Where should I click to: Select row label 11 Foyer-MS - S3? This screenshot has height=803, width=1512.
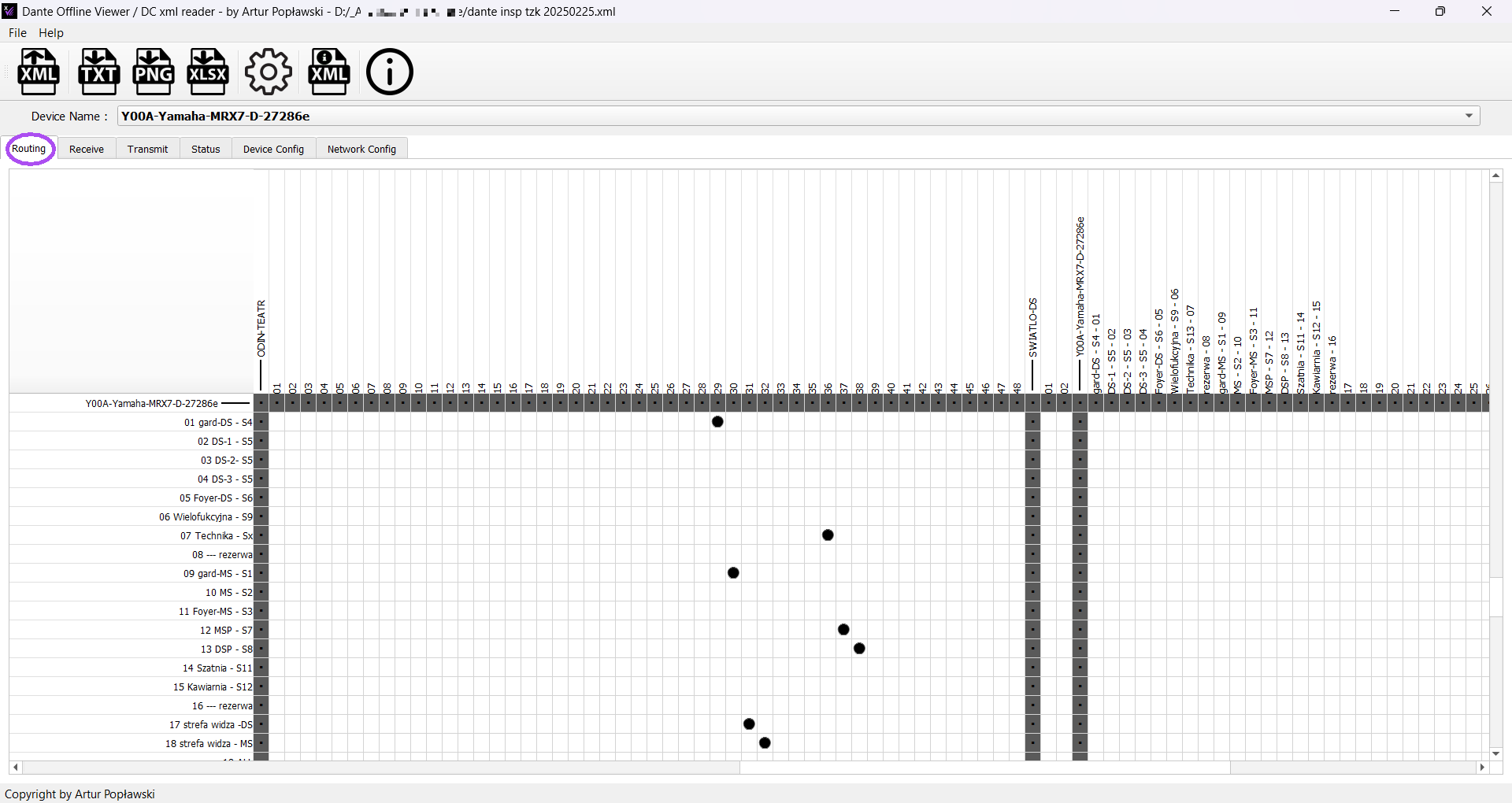click(216, 612)
